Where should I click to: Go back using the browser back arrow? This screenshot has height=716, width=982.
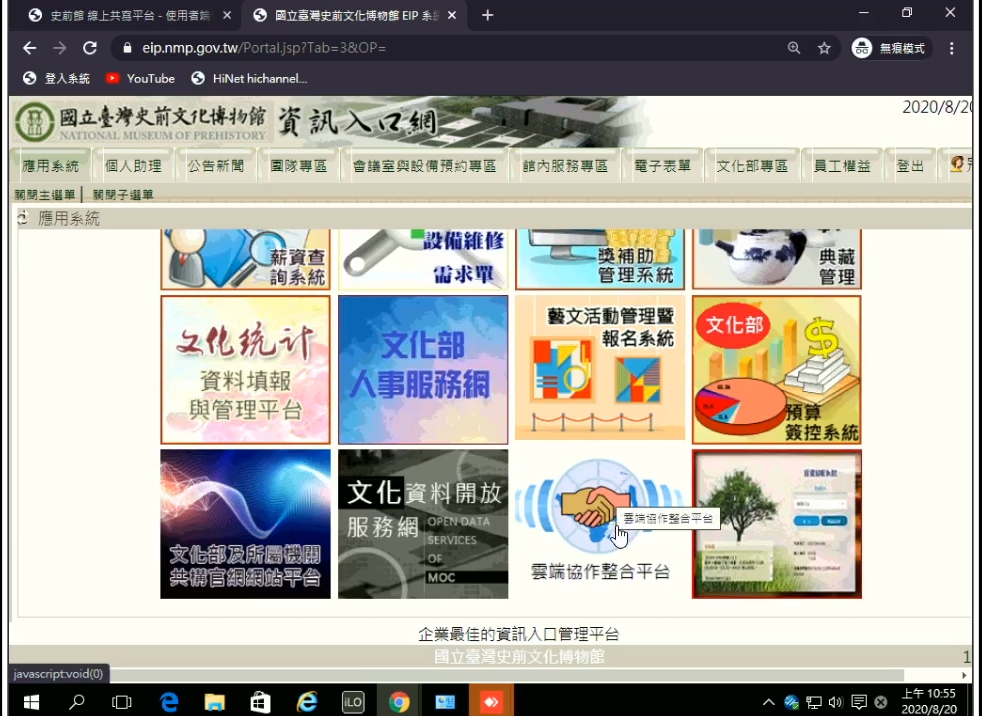tap(29, 48)
